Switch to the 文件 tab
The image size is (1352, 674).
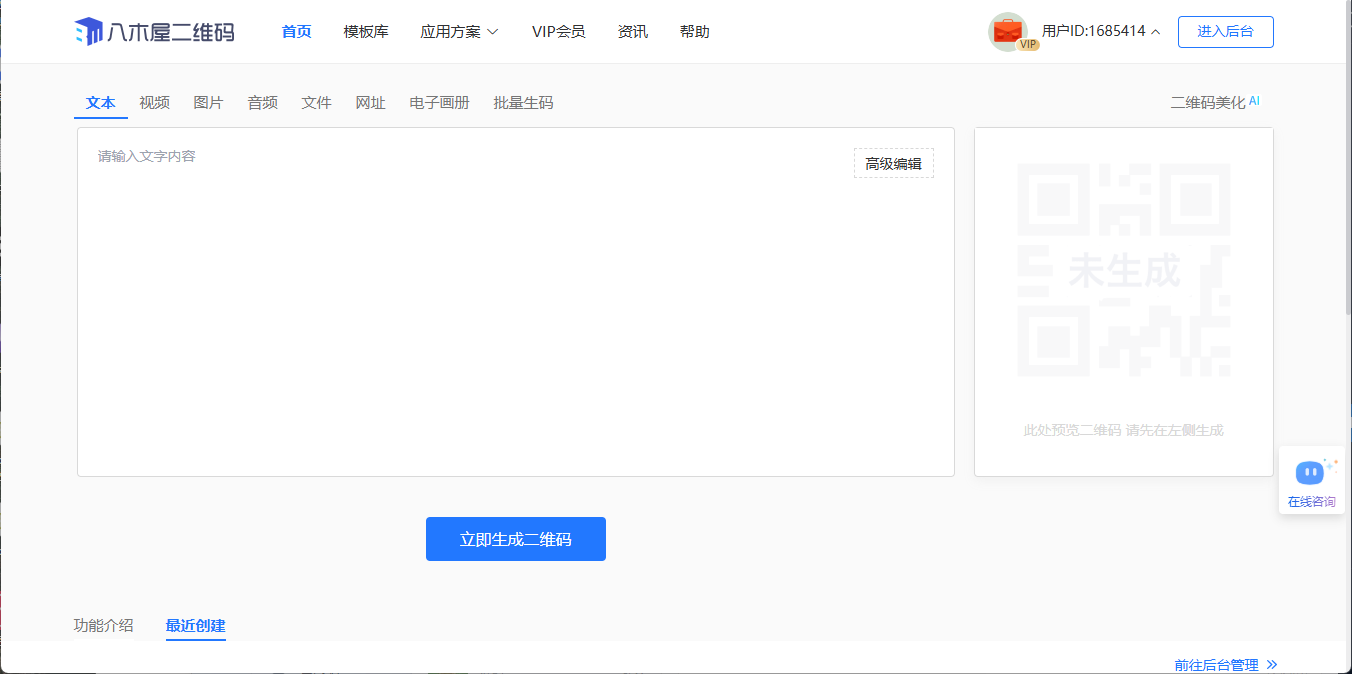tap(317, 103)
